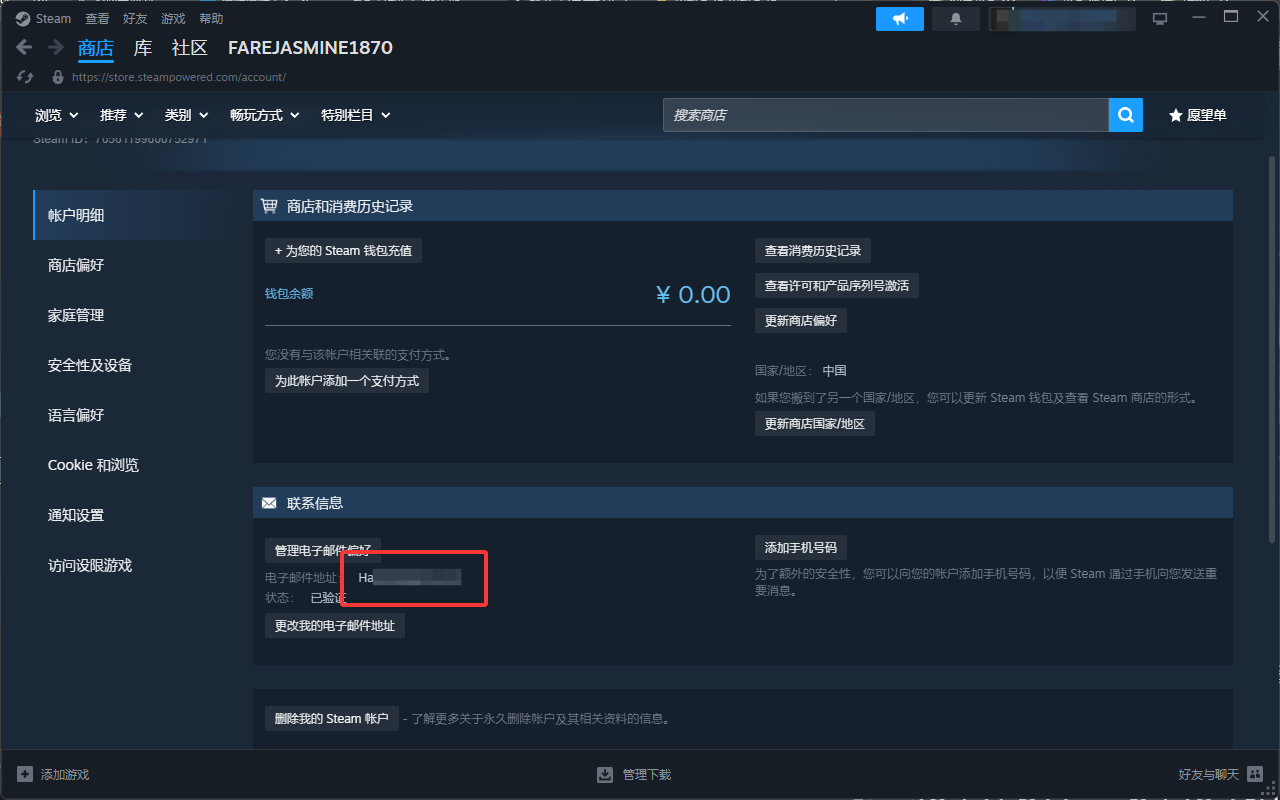Expand the 浏览 dropdown menu

click(x=57, y=115)
